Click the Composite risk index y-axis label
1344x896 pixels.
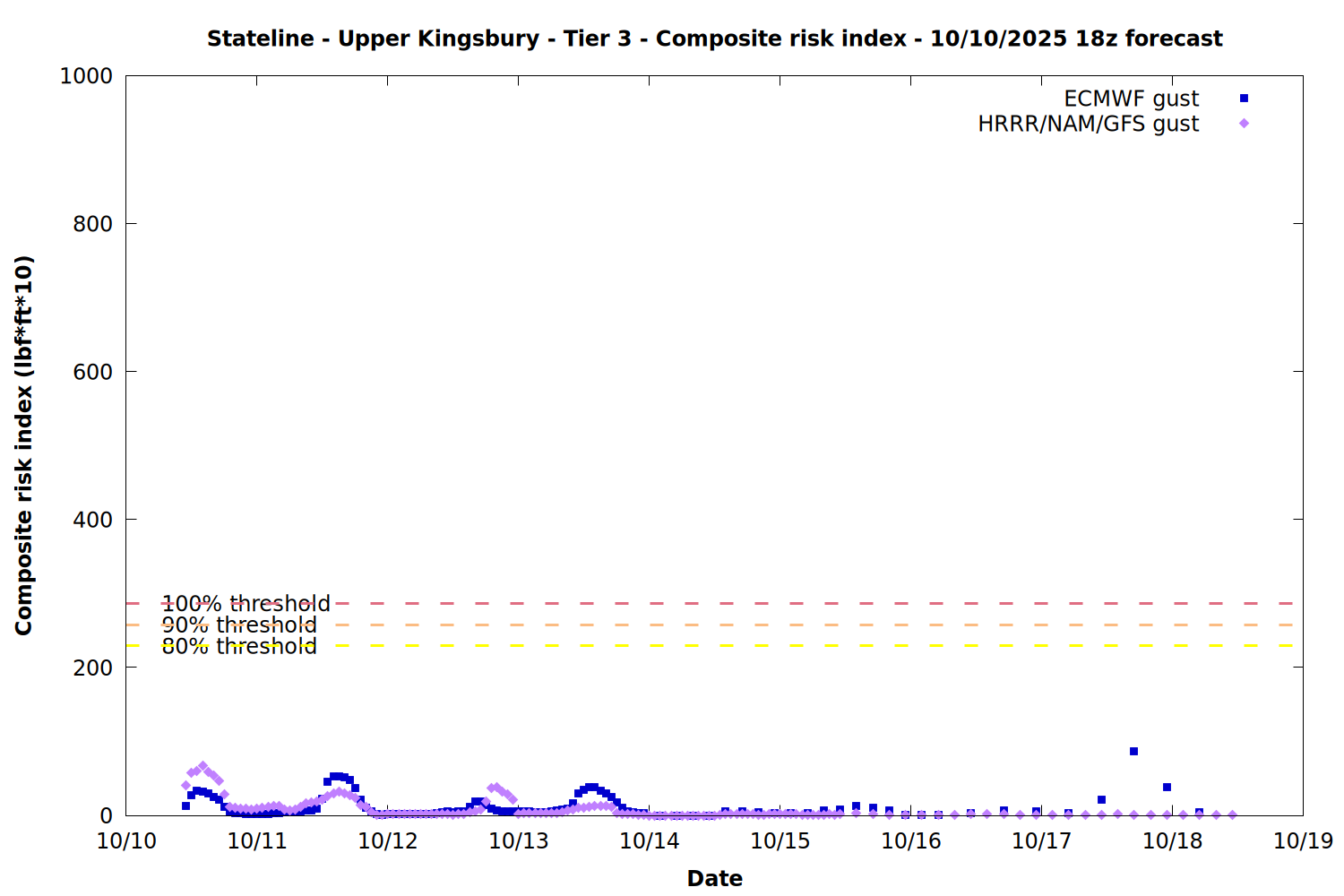(x=24, y=445)
